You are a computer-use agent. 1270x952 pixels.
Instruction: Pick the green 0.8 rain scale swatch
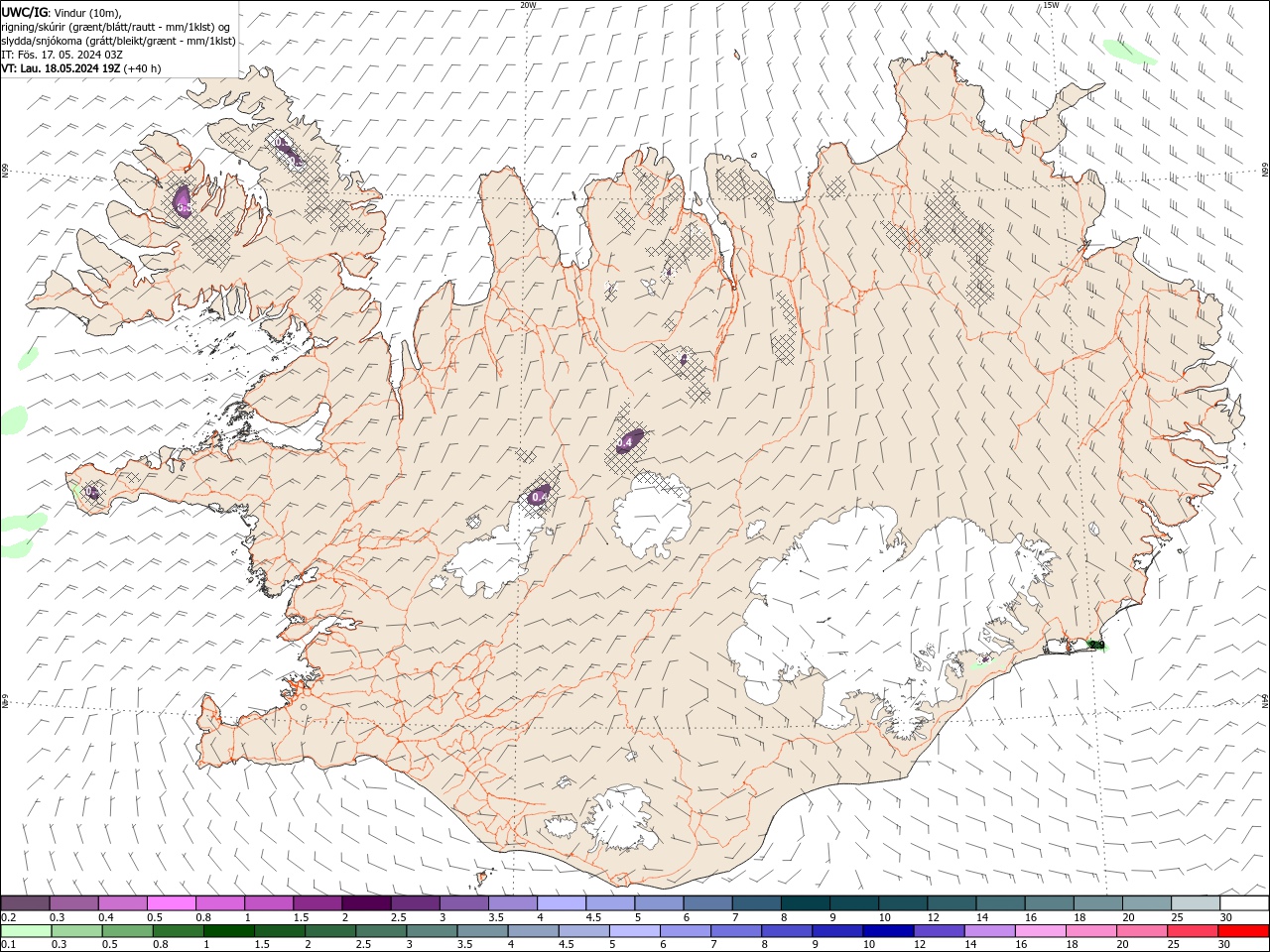(179, 931)
